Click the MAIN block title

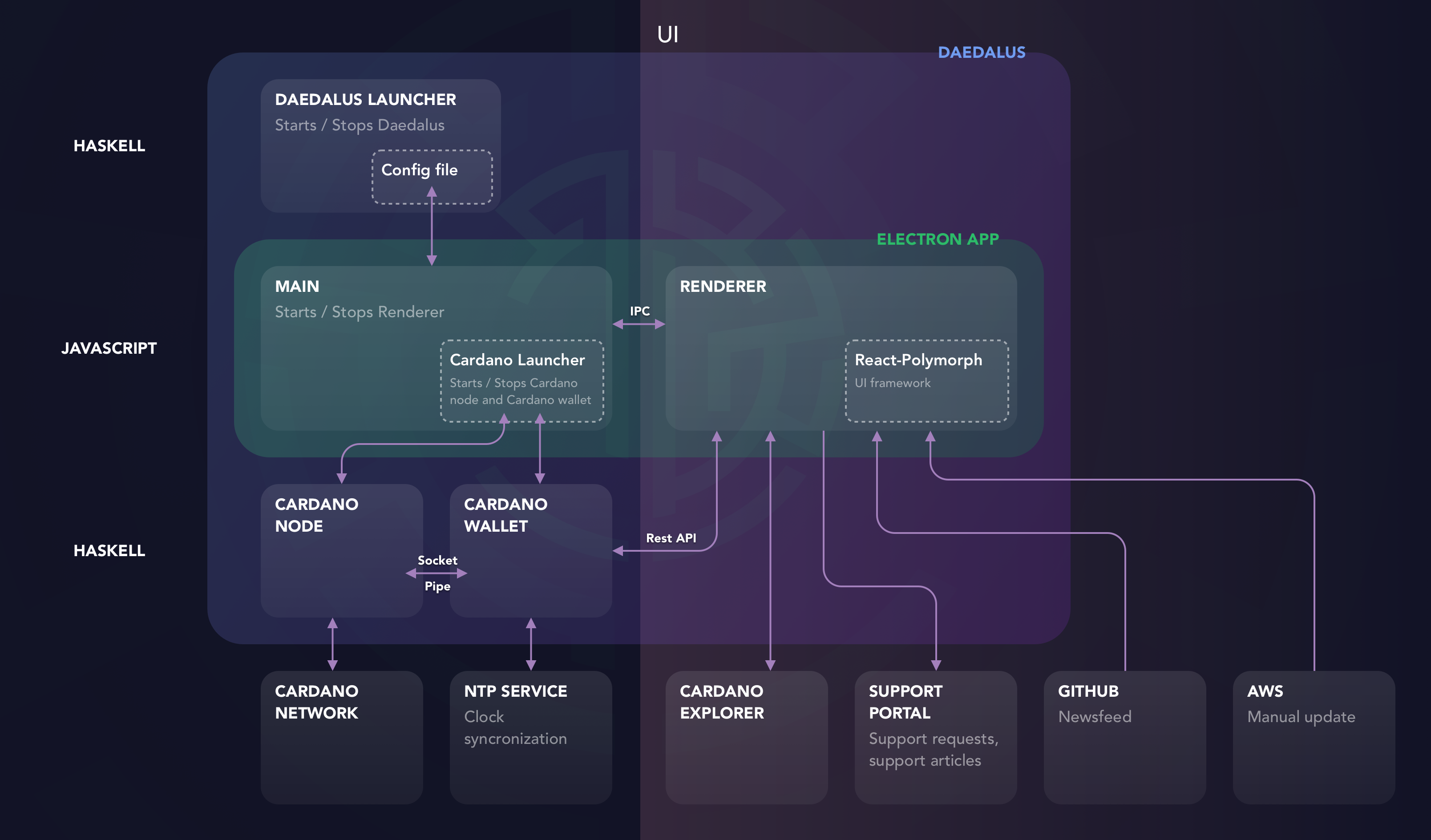tap(297, 286)
